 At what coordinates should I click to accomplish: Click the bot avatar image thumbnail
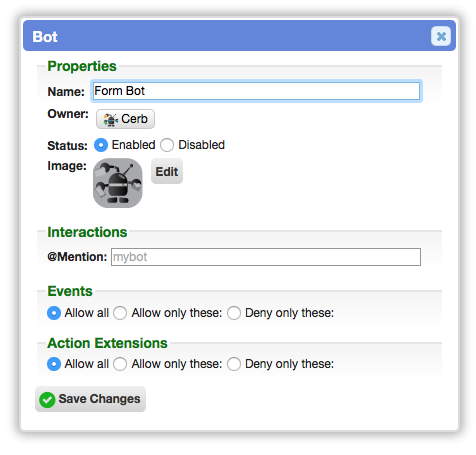(118, 183)
